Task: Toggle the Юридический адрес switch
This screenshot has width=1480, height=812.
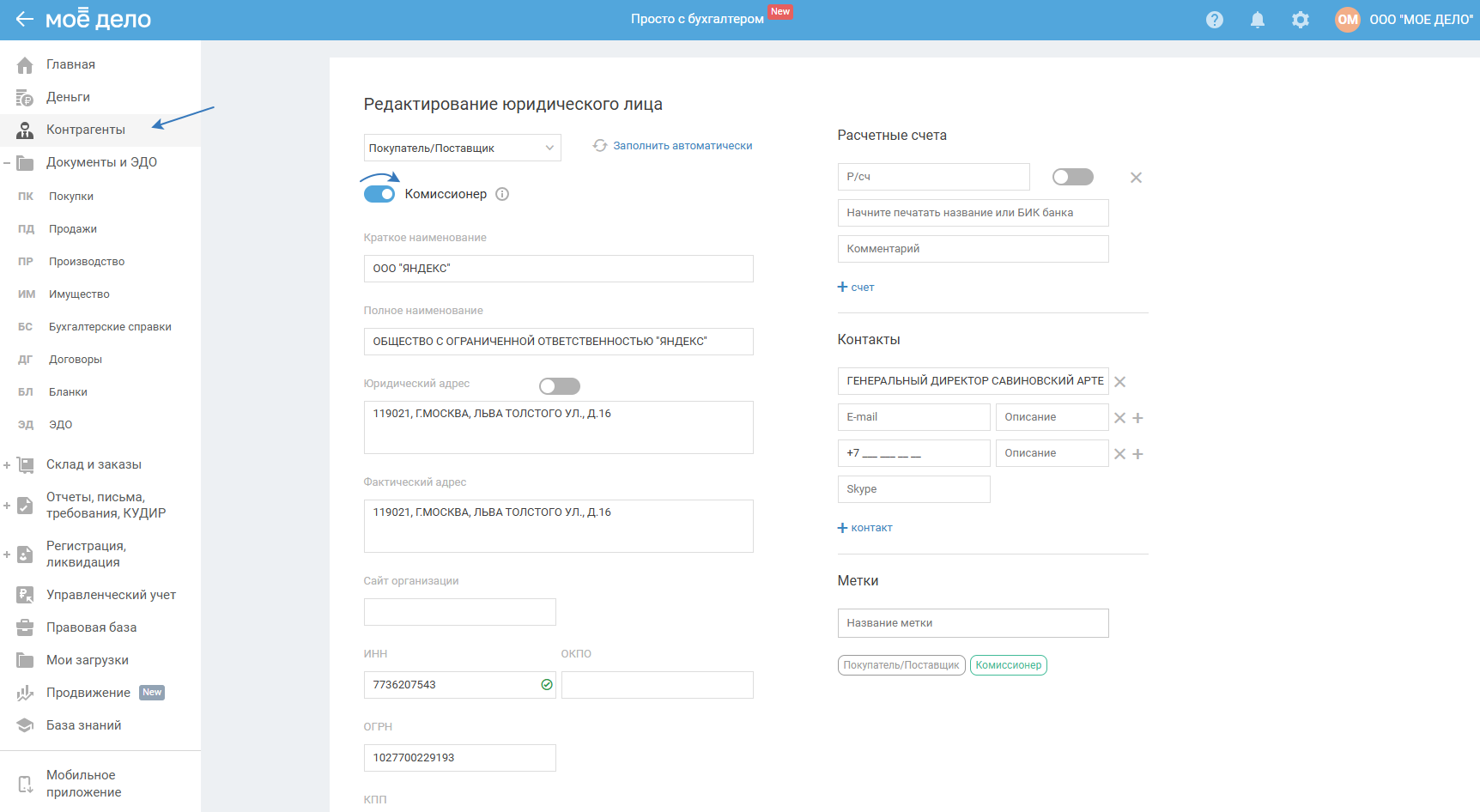Action: pyautogui.click(x=559, y=386)
